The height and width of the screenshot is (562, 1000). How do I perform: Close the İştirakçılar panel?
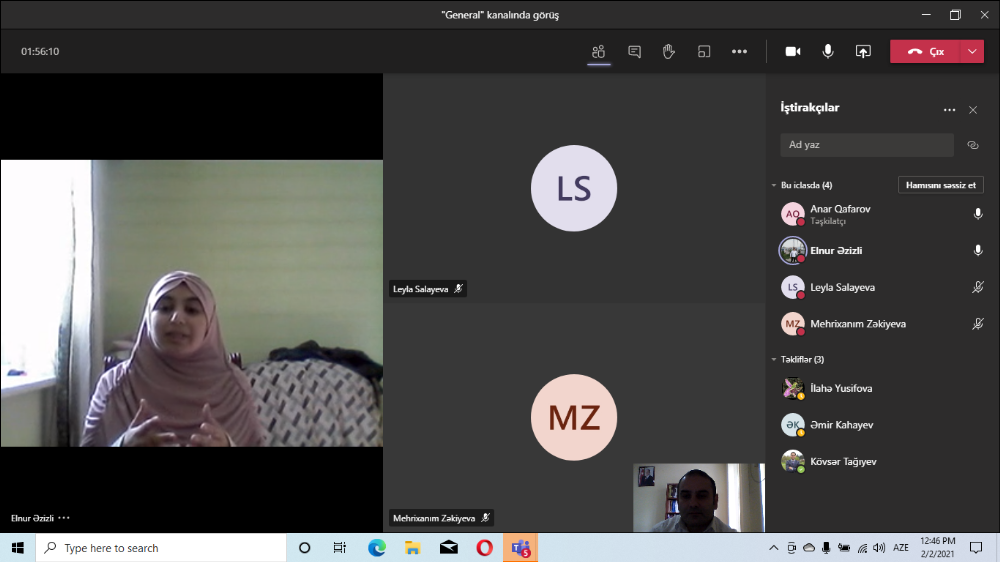pos(973,110)
